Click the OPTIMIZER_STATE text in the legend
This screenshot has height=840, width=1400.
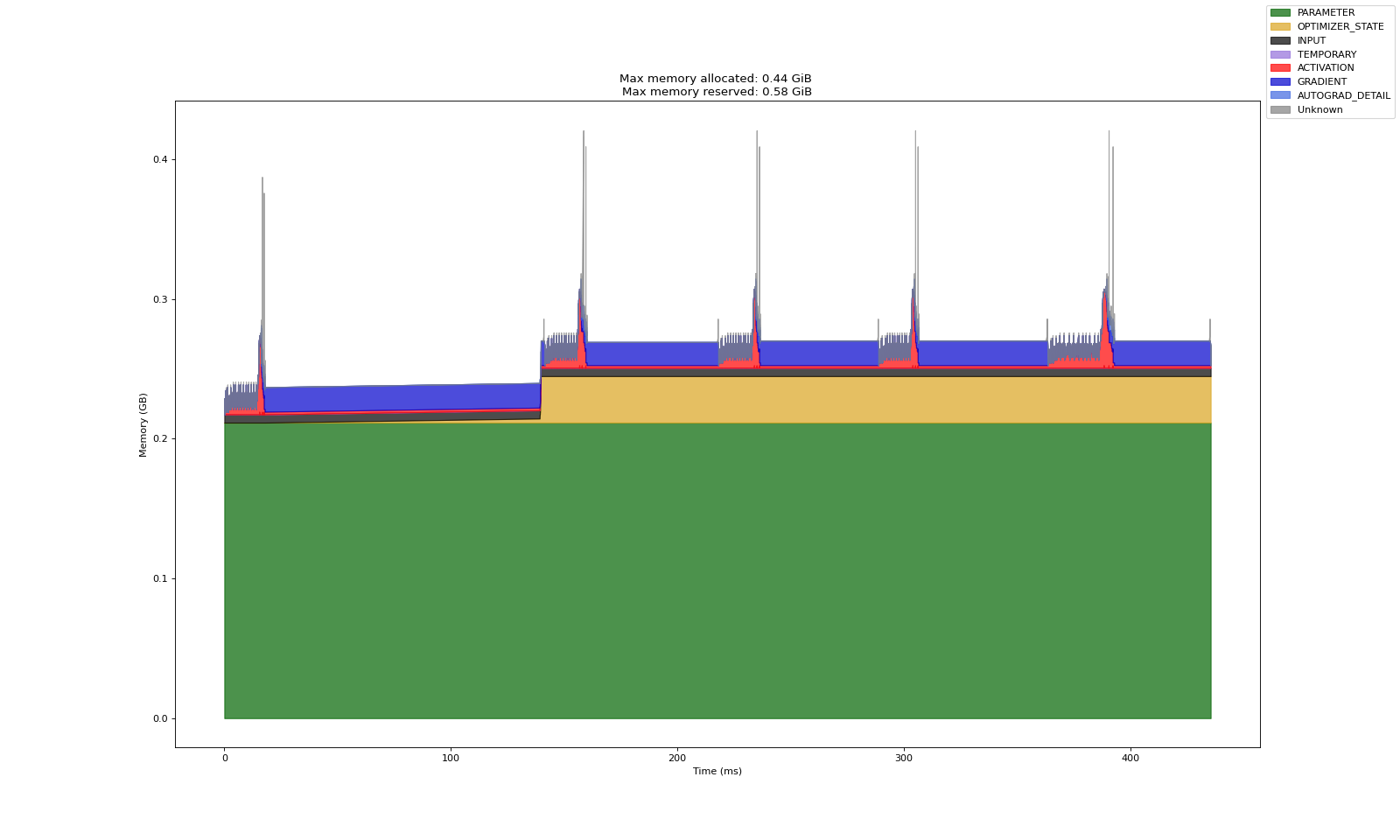[1340, 27]
